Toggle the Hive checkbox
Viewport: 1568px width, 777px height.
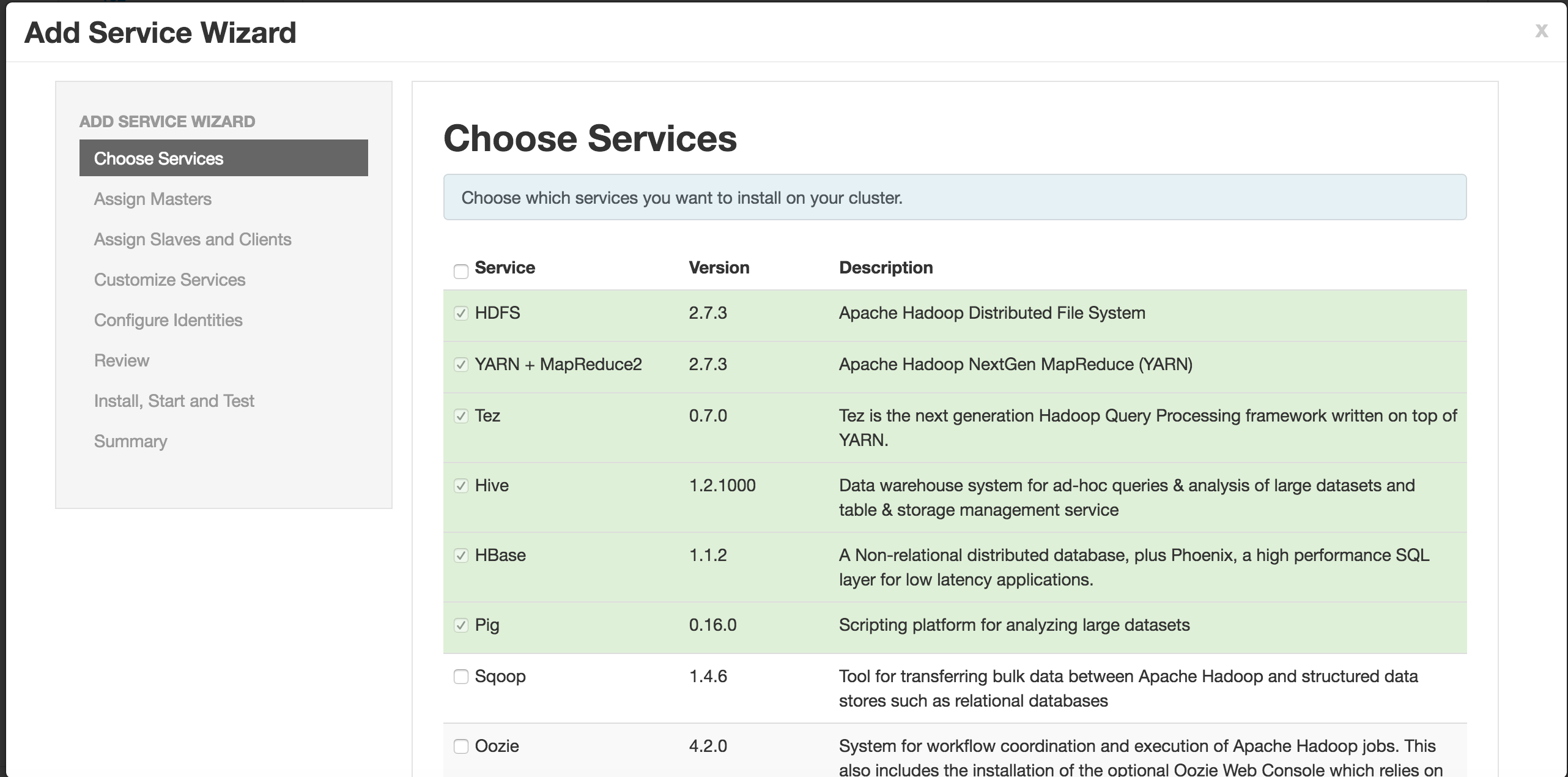[461, 486]
